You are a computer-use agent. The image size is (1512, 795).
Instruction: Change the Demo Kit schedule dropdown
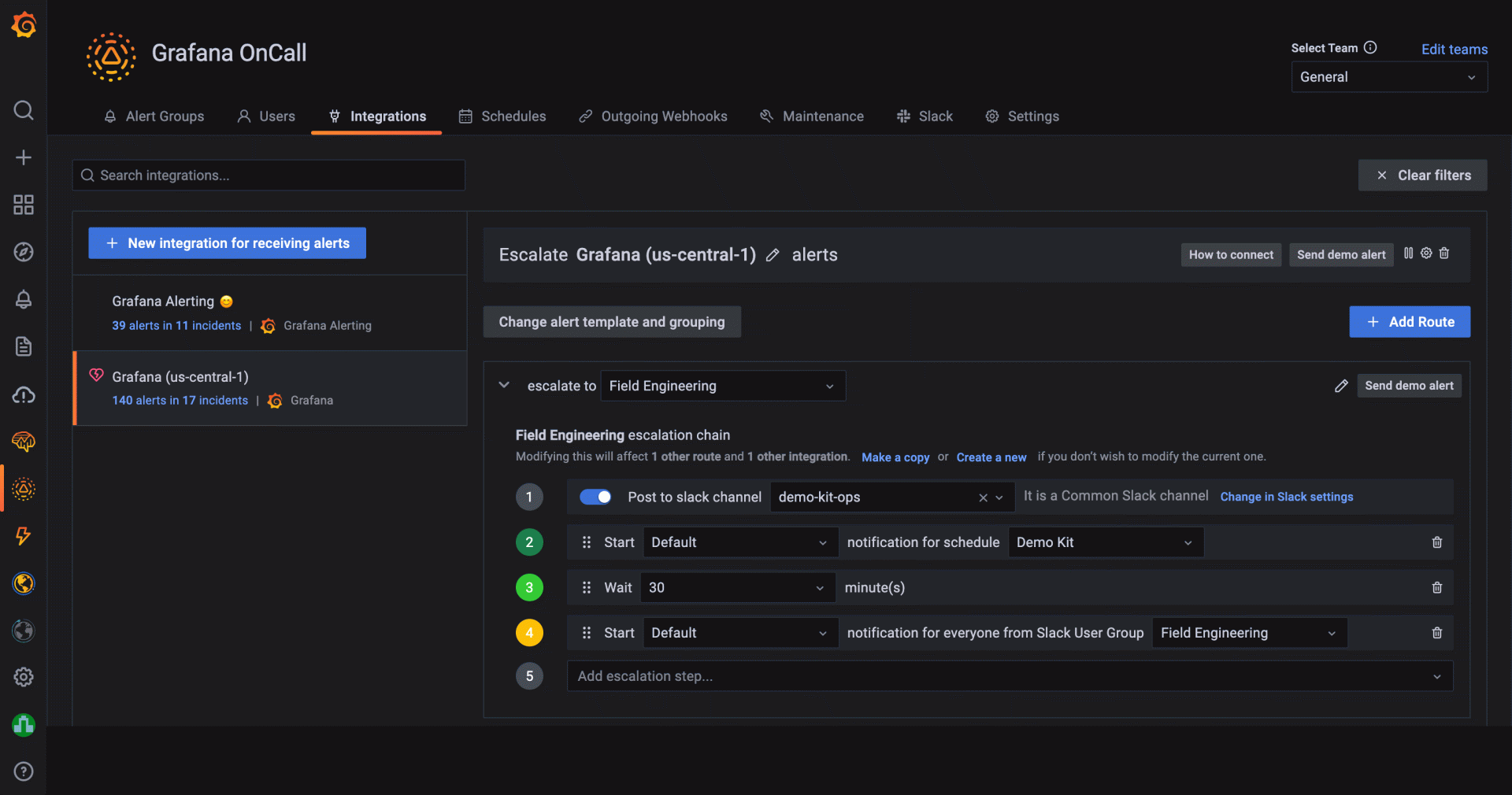click(x=1105, y=542)
